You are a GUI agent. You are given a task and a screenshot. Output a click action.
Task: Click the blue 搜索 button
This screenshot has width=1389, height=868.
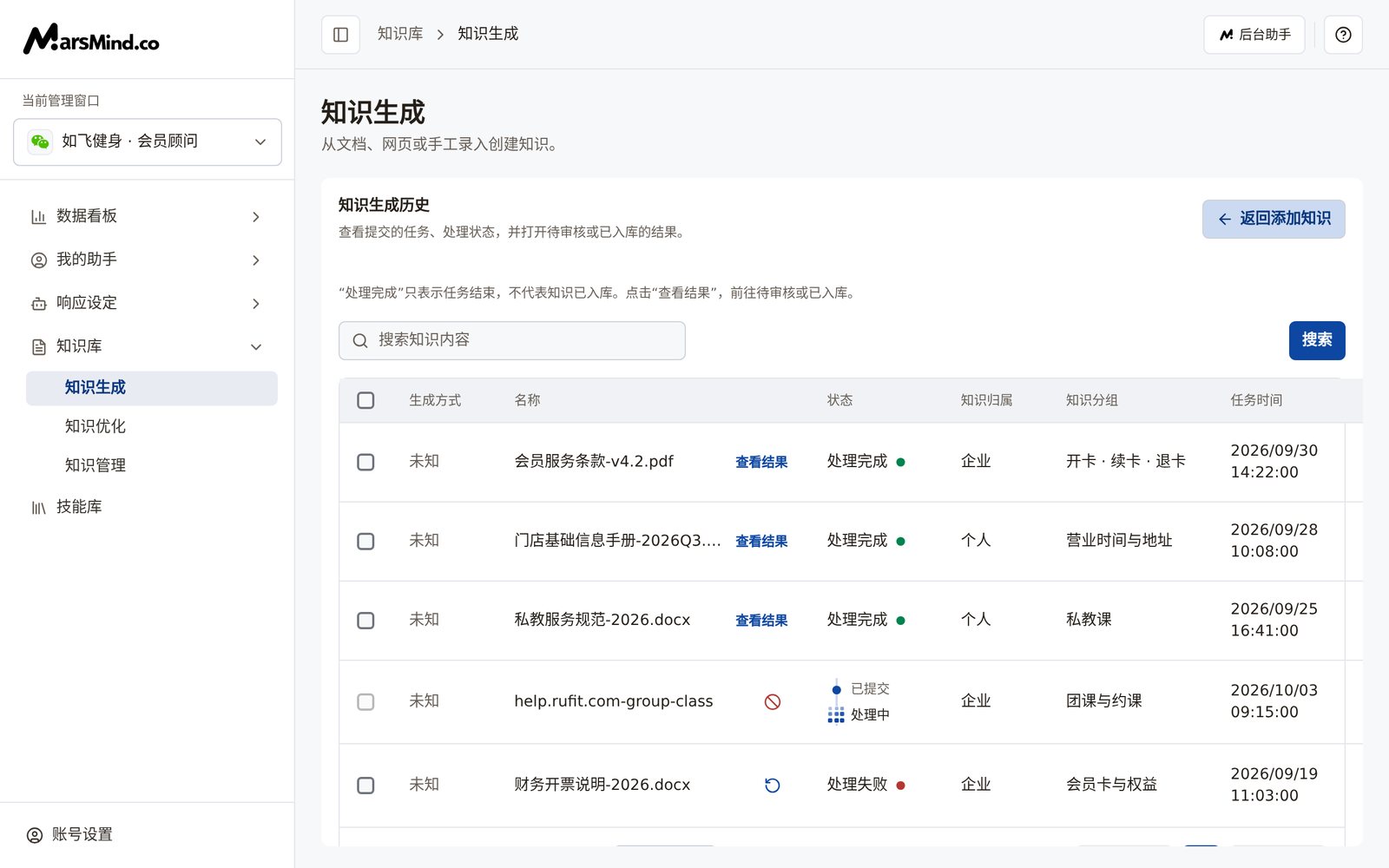coord(1317,340)
